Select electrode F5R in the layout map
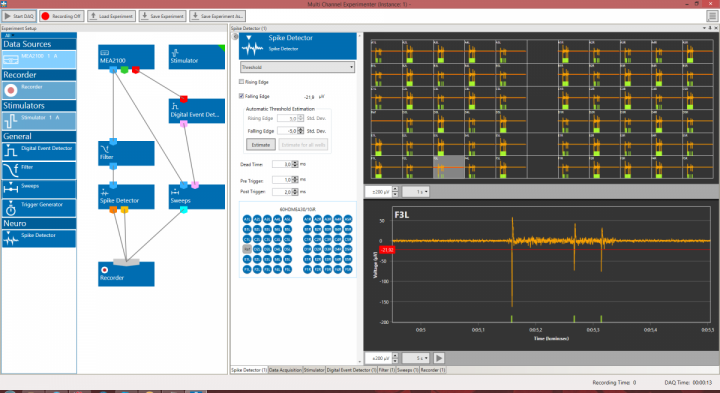This screenshot has width=720, height=393. [x=348, y=269]
